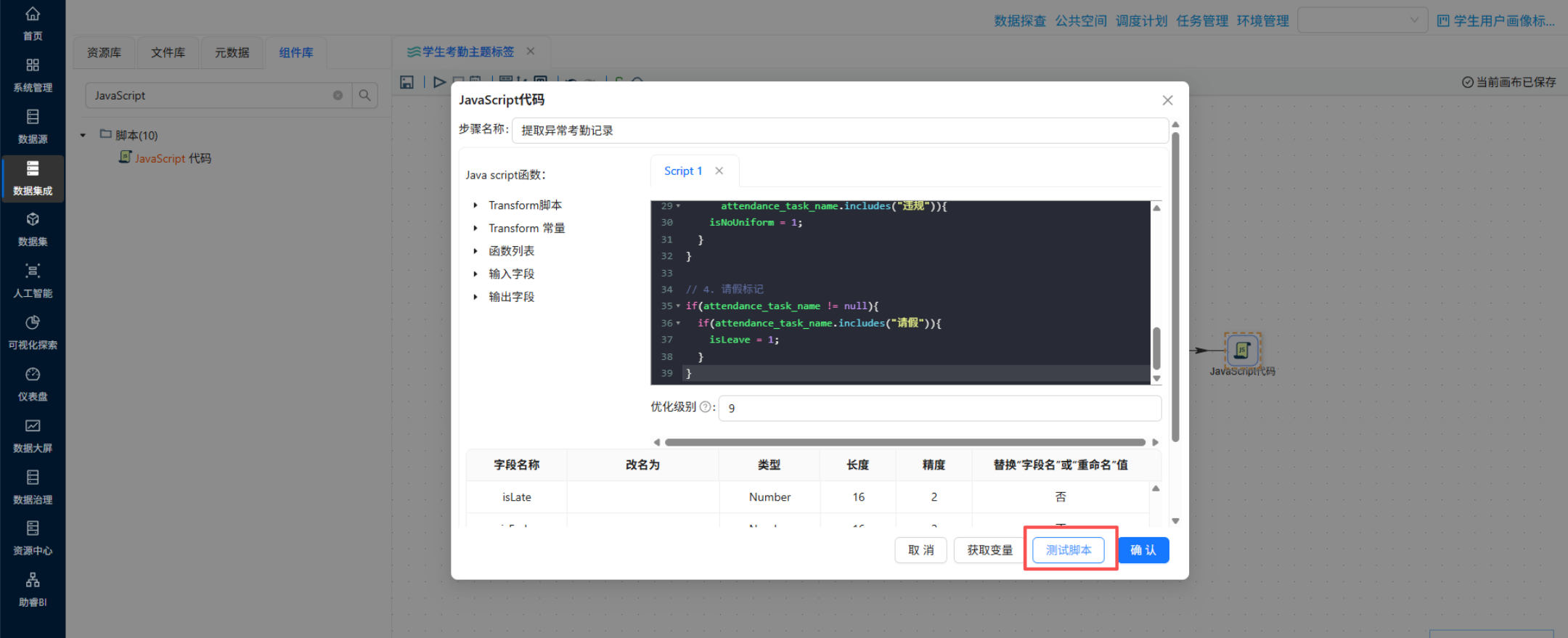Open 数据大屏 in the left sidebar
Image resolution: width=1568 pixels, height=638 pixels.
click(33, 435)
